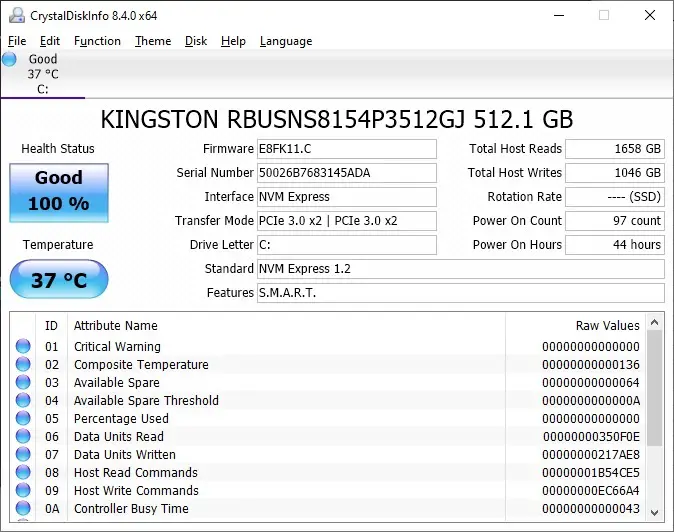
Task: Click raw value 00000001B54CE5
Action: pos(591,473)
